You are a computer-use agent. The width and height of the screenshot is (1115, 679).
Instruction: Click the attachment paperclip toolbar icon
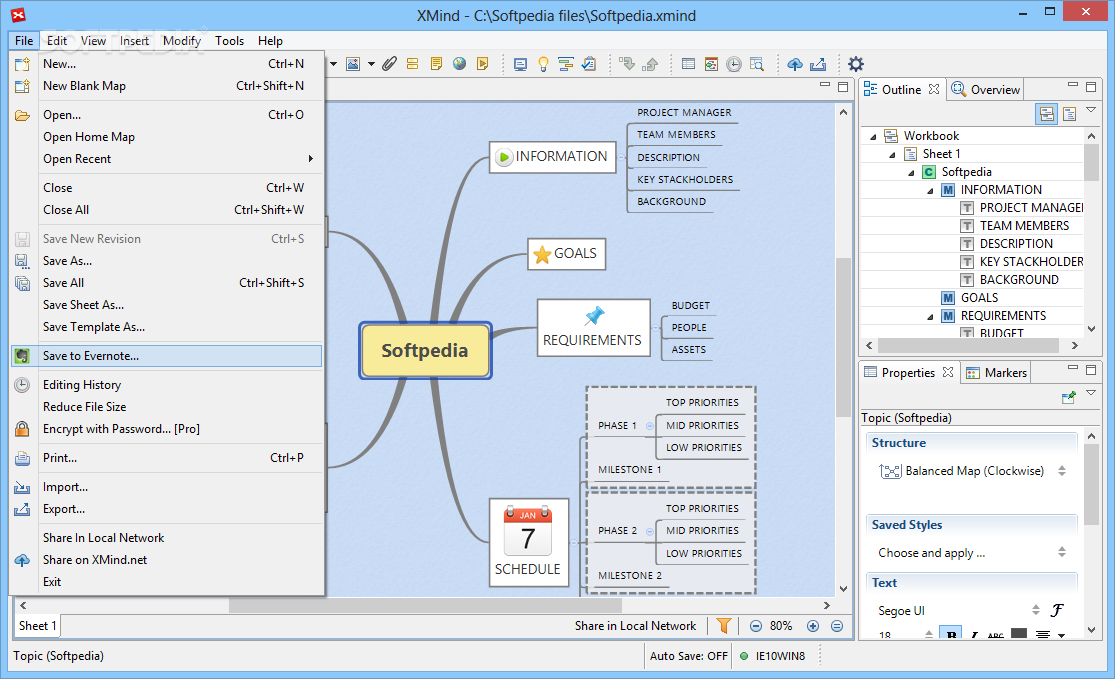(x=389, y=64)
